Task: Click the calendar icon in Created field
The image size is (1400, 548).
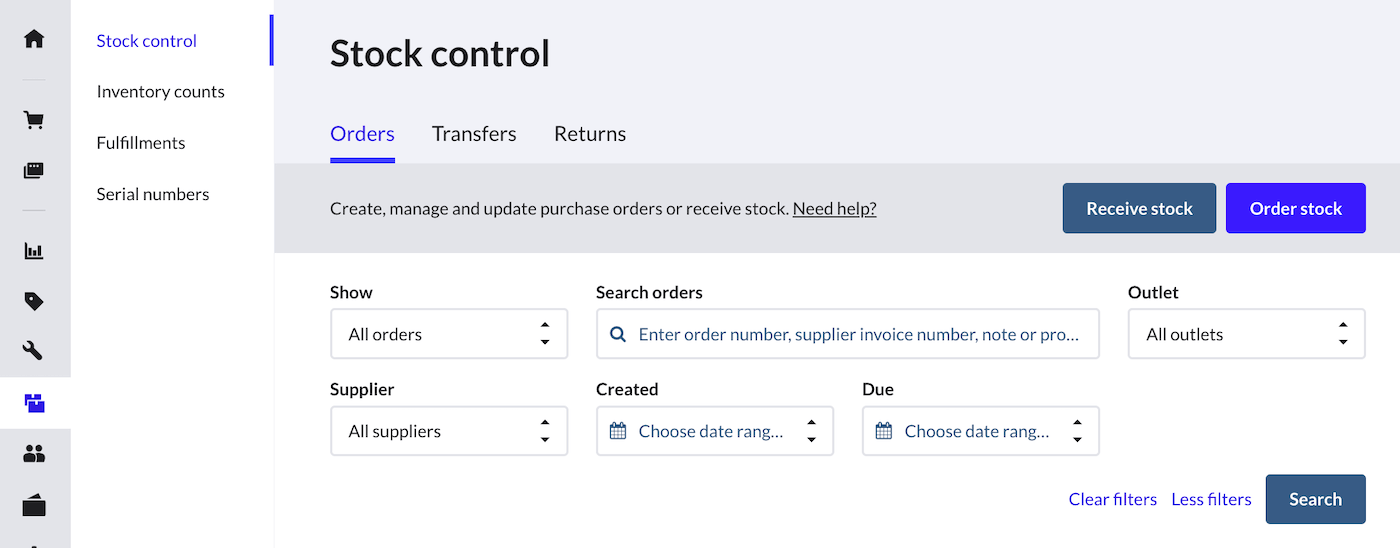Action: click(x=618, y=431)
